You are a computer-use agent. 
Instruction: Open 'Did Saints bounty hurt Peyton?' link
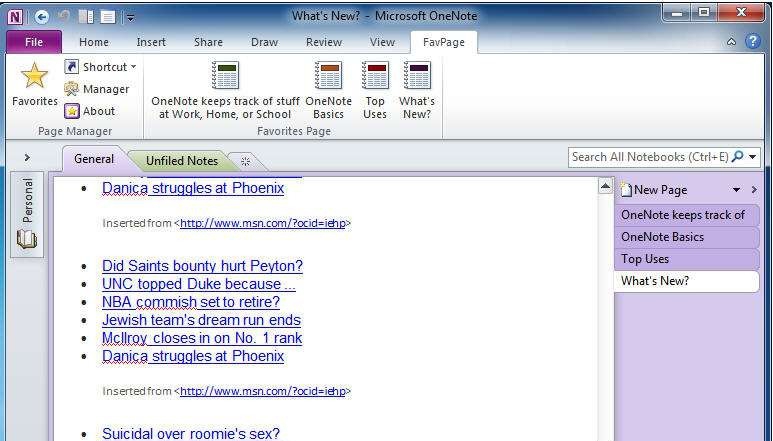(x=202, y=266)
